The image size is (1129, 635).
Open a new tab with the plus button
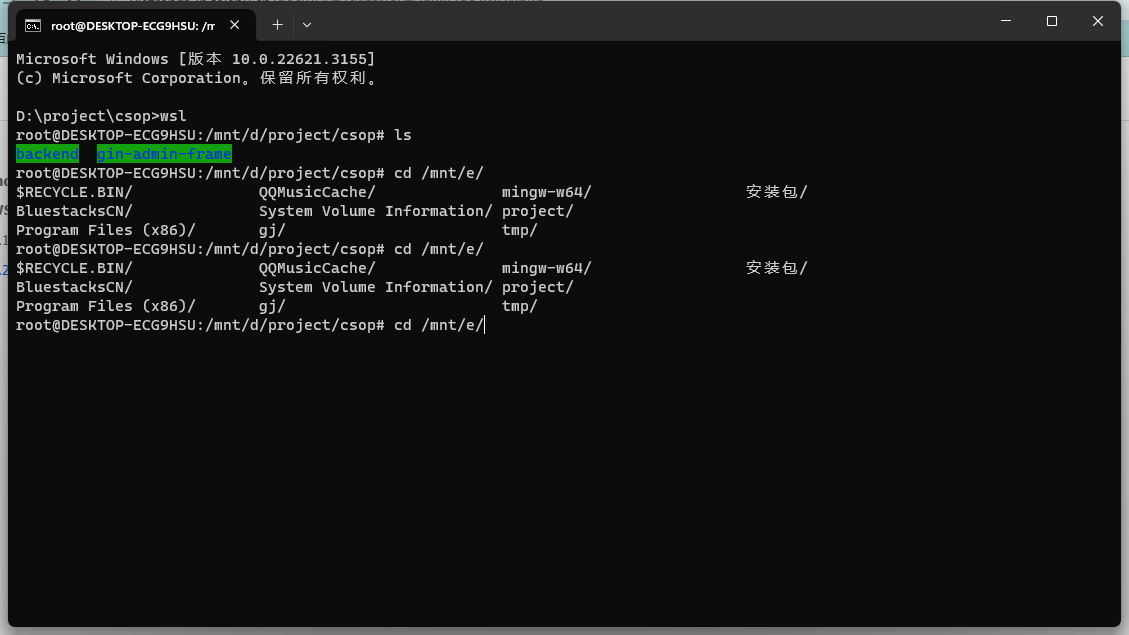277,25
